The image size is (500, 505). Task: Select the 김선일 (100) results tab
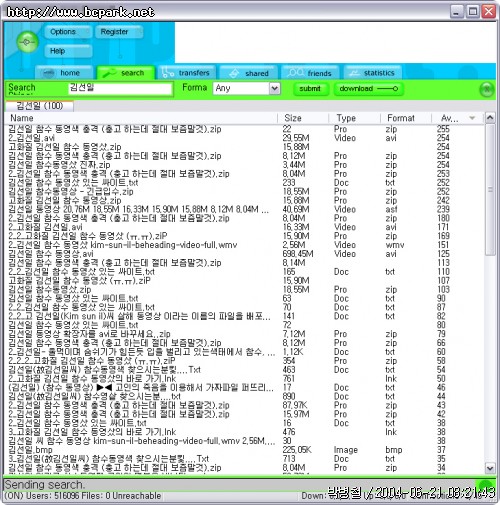[x=40, y=106]
